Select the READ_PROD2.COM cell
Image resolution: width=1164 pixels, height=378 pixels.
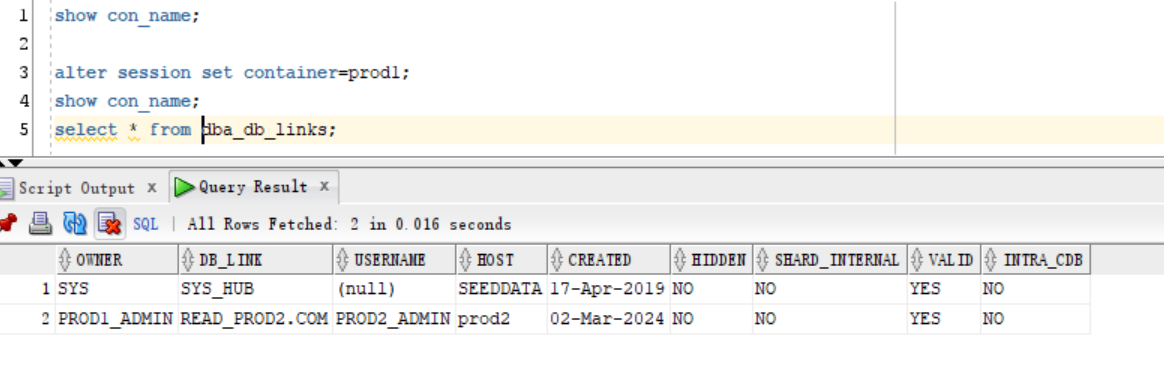pyautogui.click(x=256, y=319)
